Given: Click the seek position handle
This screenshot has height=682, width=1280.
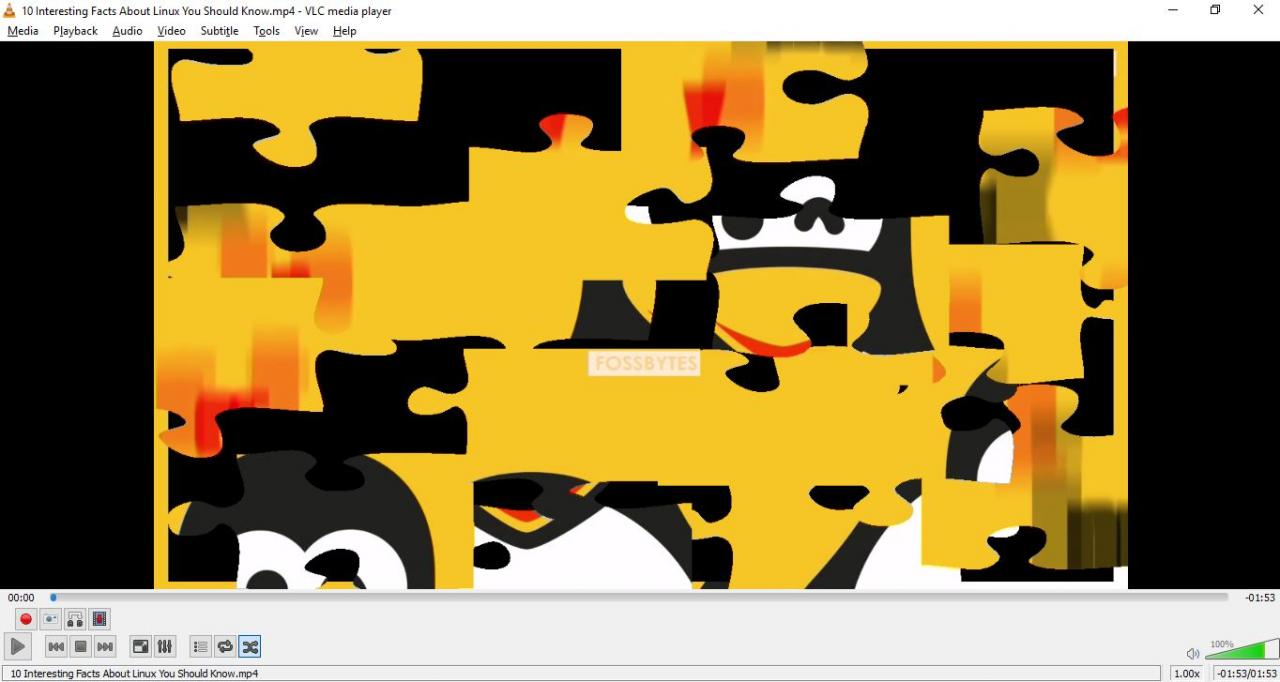Looking at the screenshot, I should pyautogui.click(x=53, y=597).
